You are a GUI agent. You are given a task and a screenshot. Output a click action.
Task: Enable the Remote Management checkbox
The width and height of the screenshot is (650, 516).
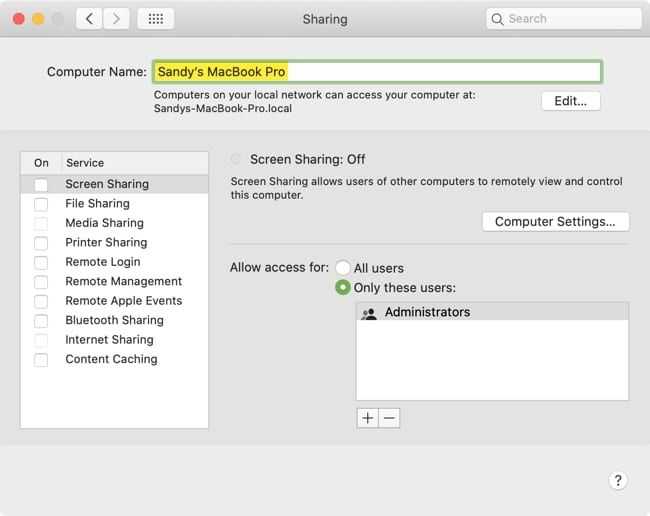pos(41,282)
